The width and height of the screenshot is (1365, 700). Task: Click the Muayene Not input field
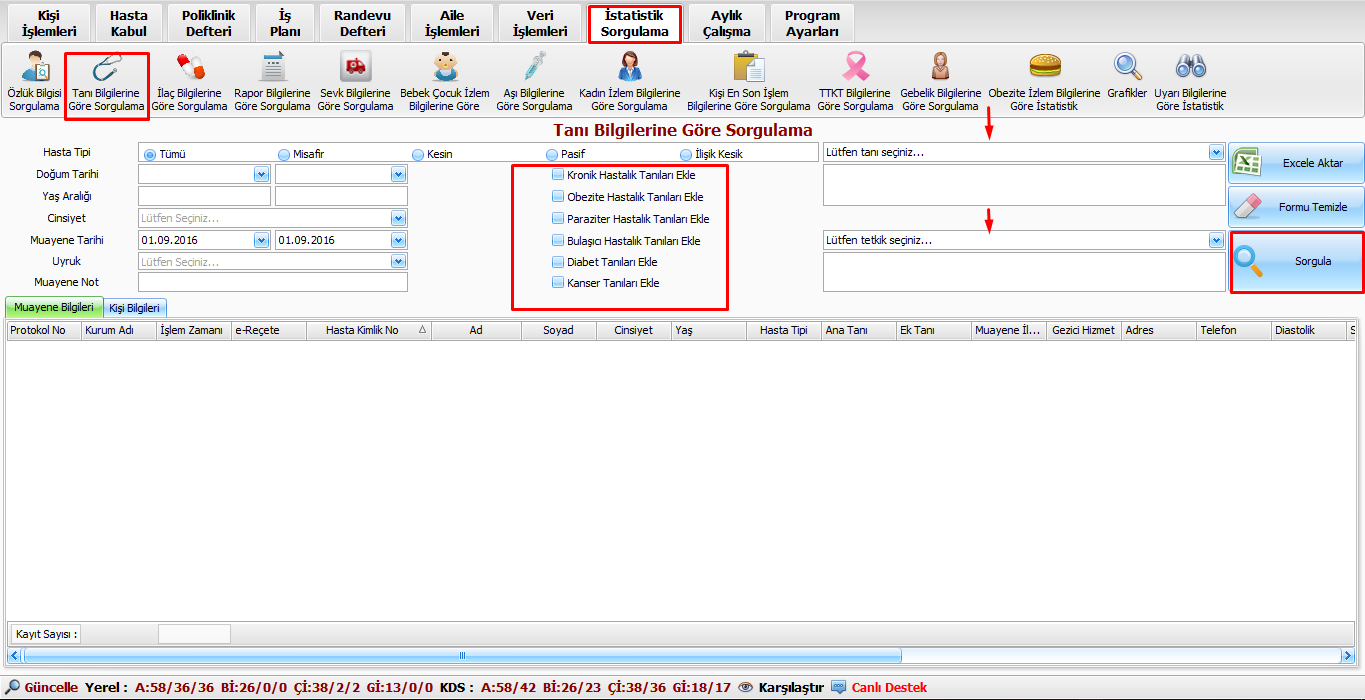tap(272, 283)
